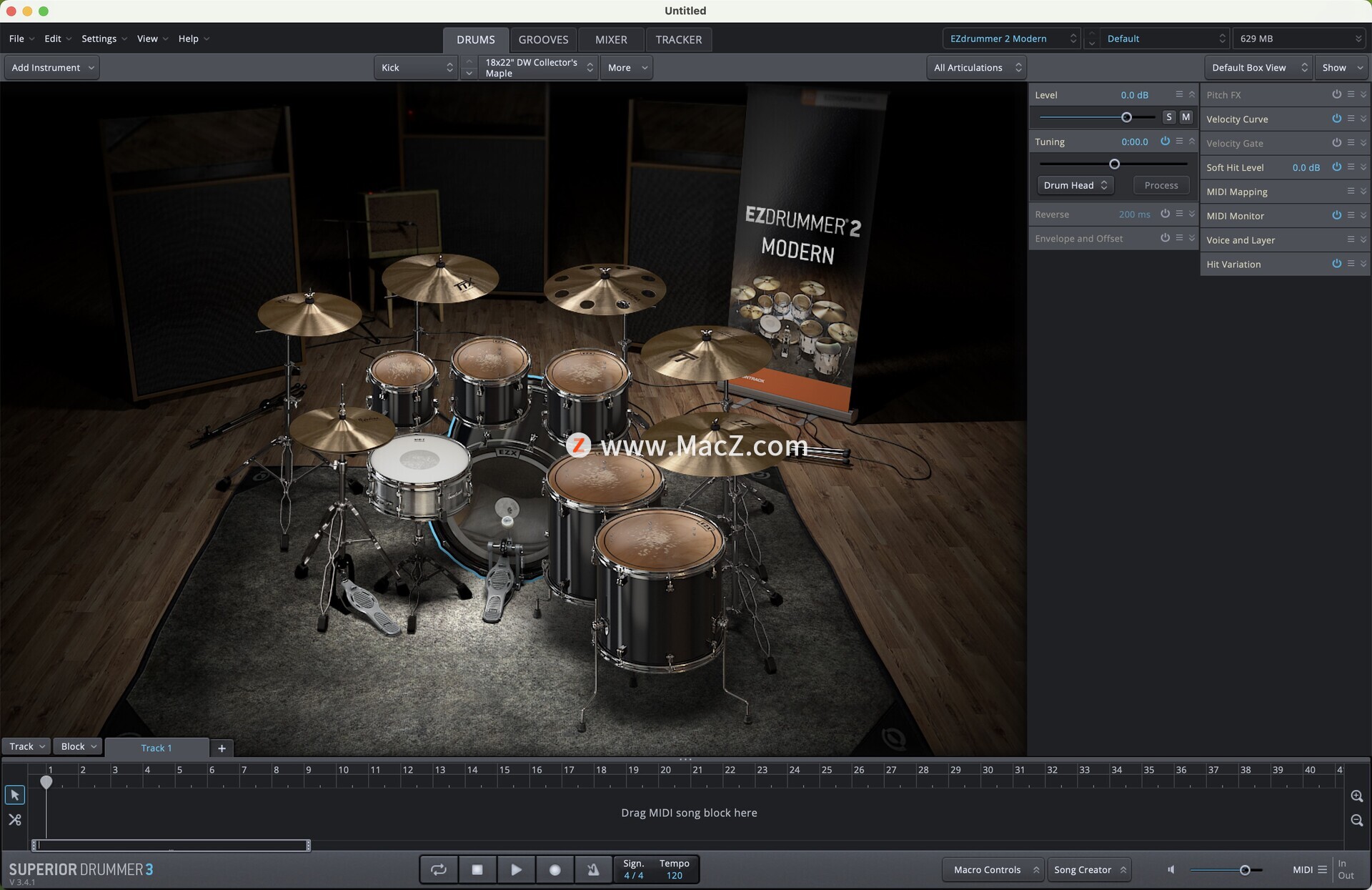
Task: Enable Reverse power button
Action: (x=1165, y=214)
